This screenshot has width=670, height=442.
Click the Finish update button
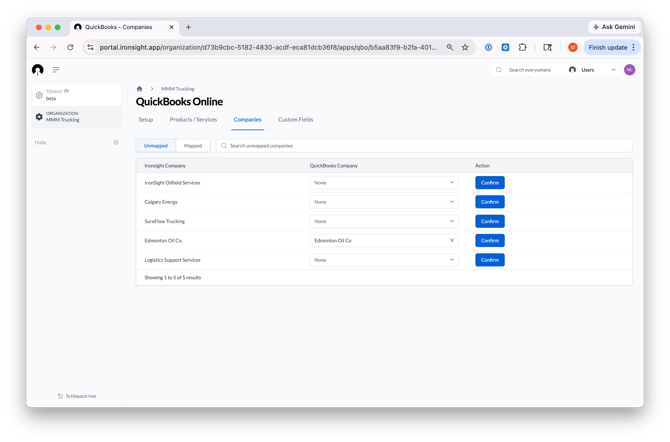coord(611,47)
